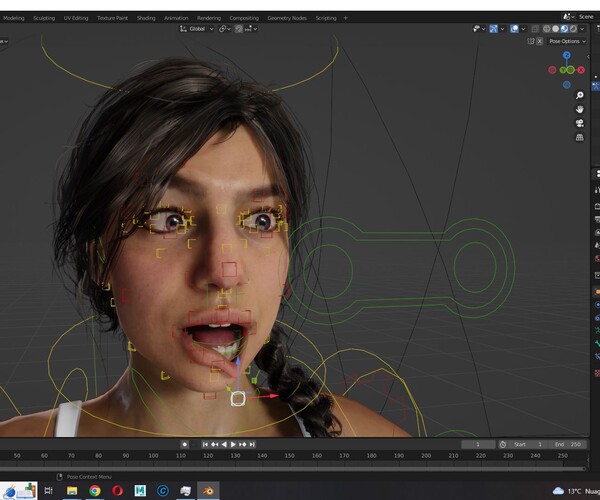
Task: Open the Global transform orientation dropdown
Action: (x=197, y=29)
